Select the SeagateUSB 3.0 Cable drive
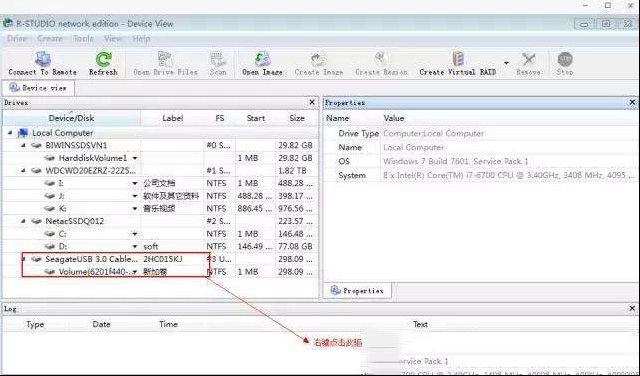640x376 pixels. (91, 259)
